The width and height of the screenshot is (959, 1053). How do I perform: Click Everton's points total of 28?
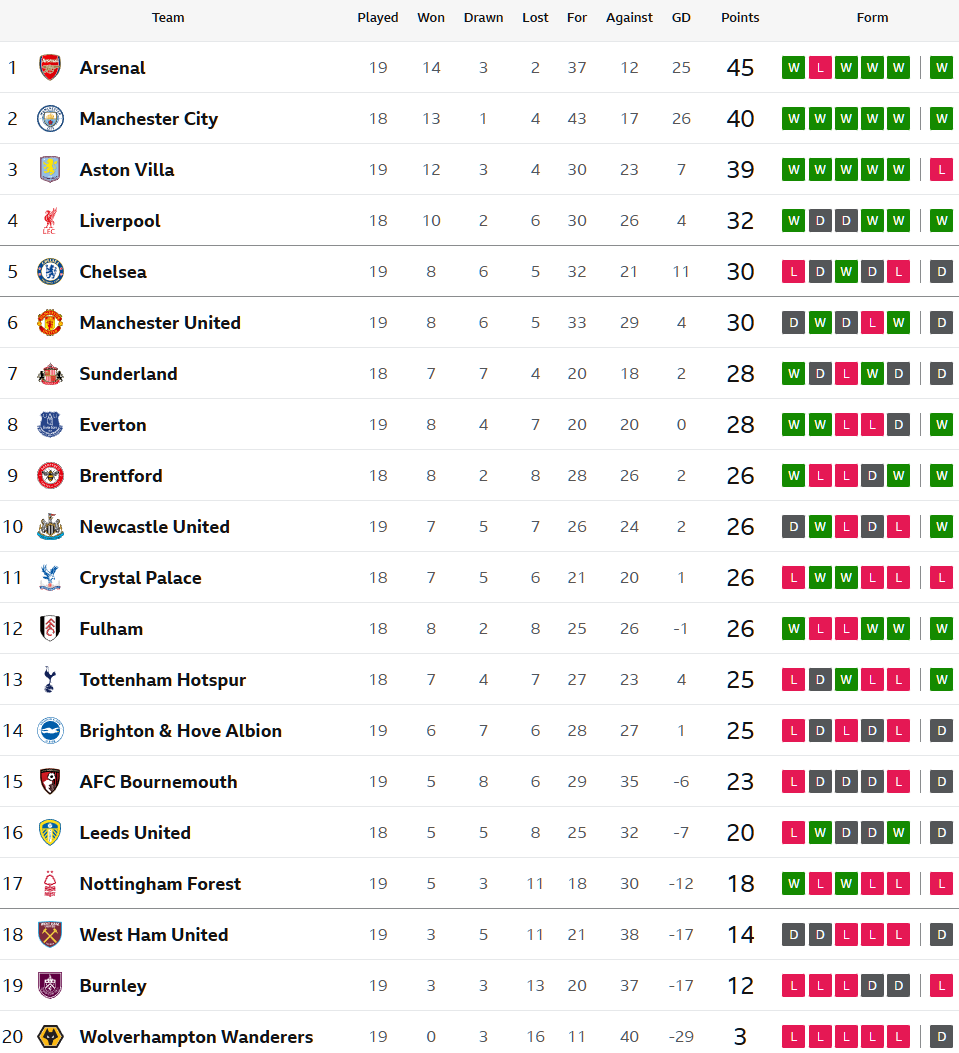740,425
